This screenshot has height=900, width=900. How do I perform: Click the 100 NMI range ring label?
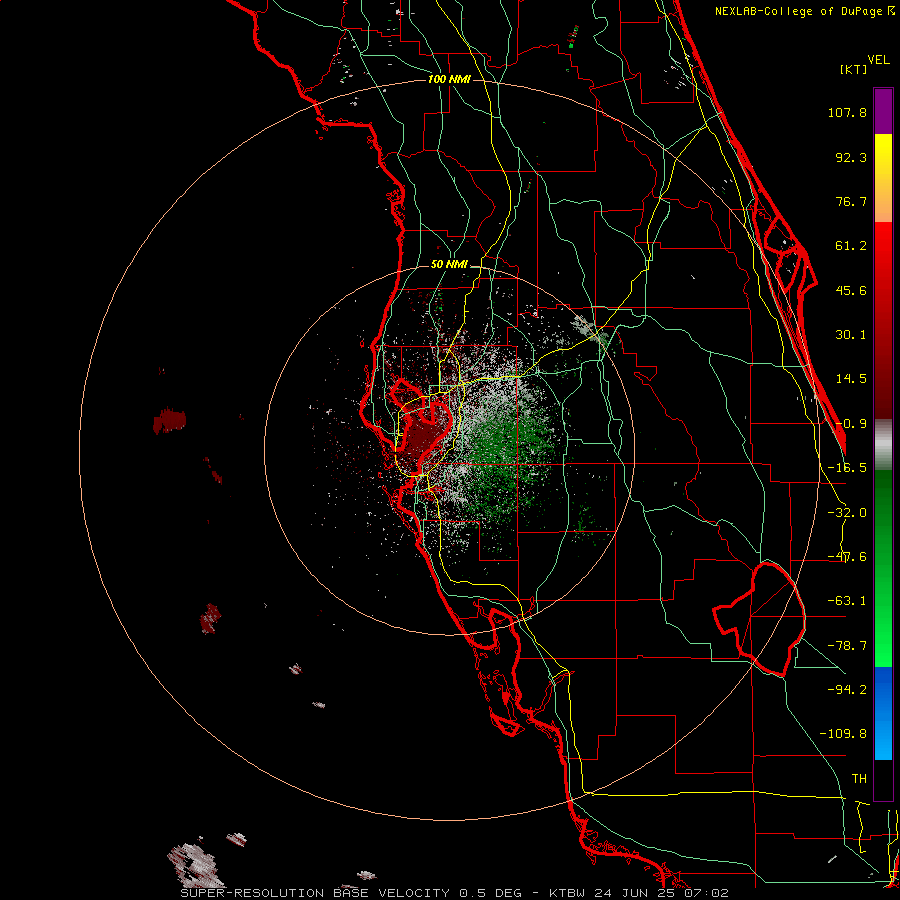click(x=449, y=79)
